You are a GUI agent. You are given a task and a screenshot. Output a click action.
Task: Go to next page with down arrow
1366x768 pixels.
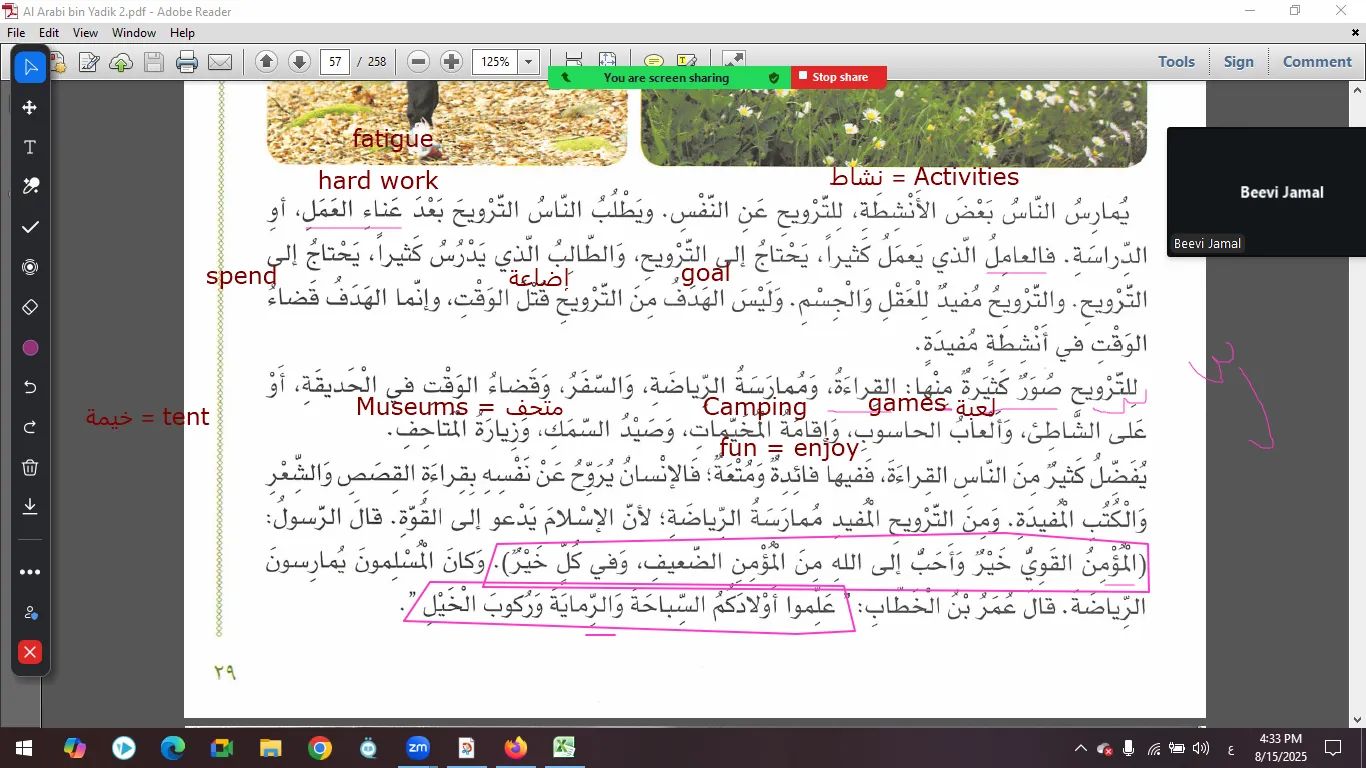tap(298, 62)
